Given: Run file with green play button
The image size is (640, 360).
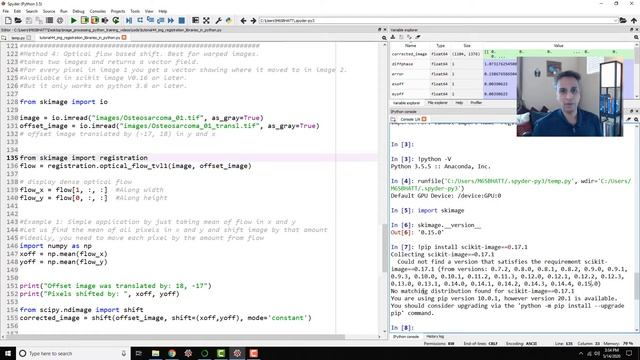Looking at the screenshot, I should 74,20.
